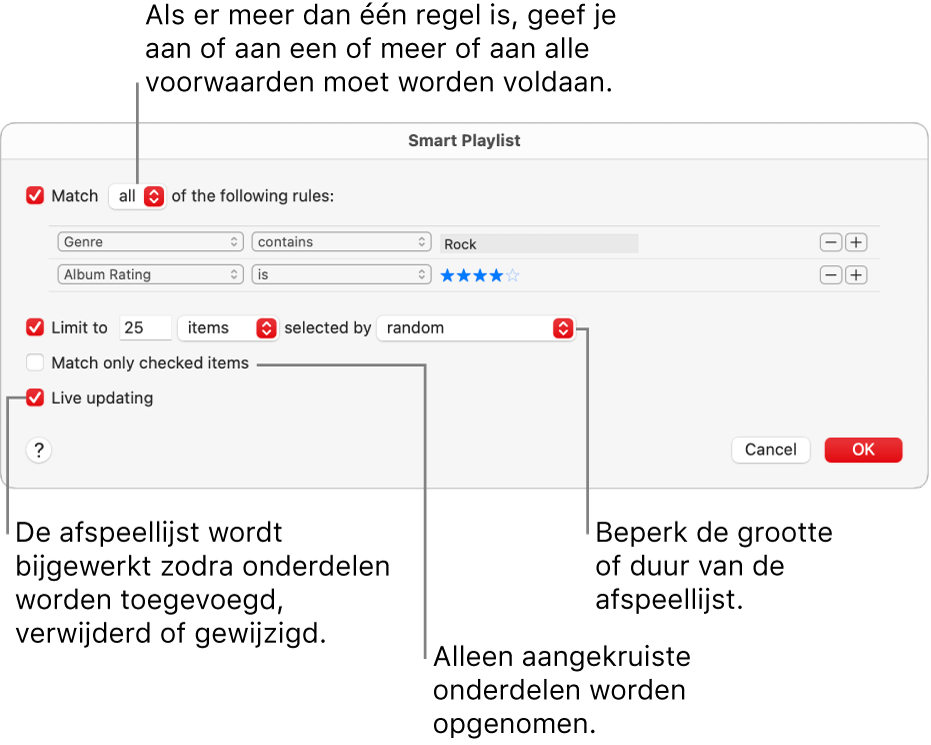931x745 pixels.
Task: Click the Cancel button
Action: (771, 450)
